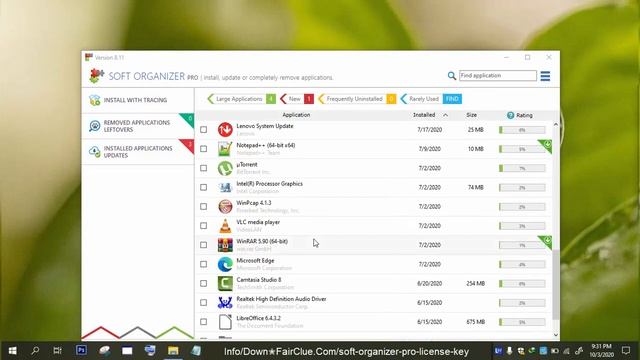Click the Lenovo System Update app icon

coord(225,130)
